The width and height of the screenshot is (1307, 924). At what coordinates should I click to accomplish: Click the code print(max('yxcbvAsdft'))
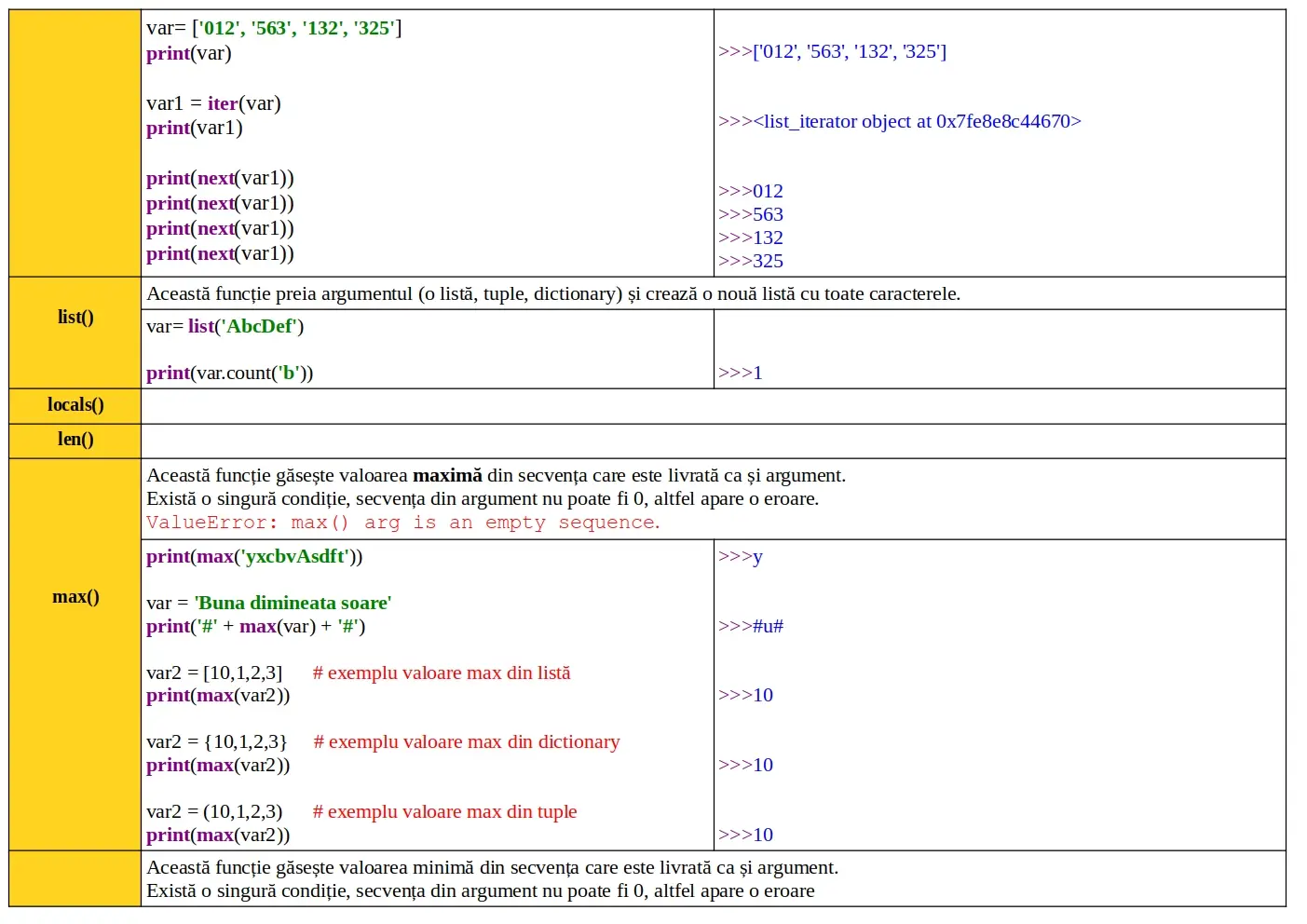tap(254, 556)
